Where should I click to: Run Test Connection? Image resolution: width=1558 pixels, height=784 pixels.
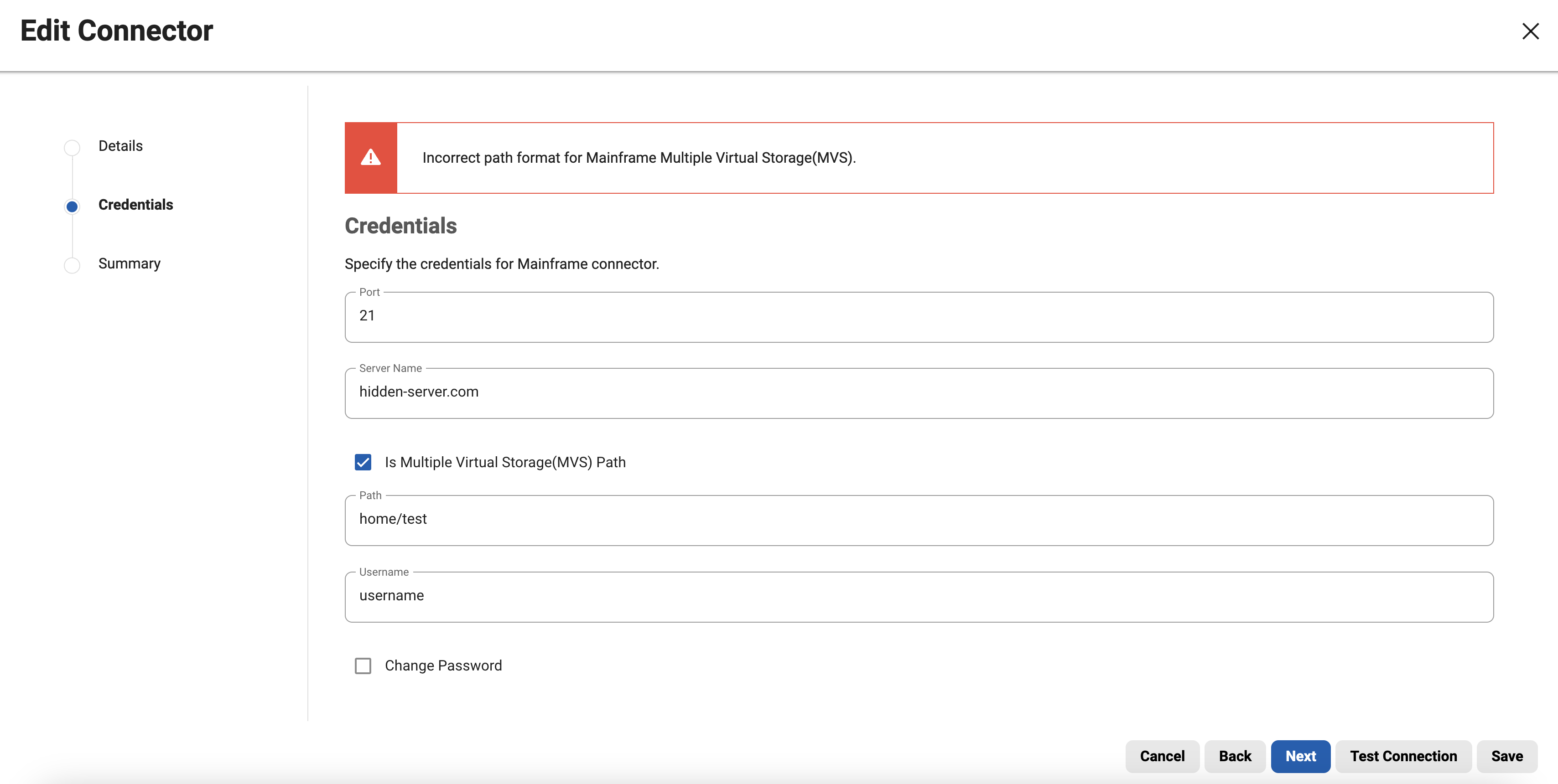point(1403,756)
